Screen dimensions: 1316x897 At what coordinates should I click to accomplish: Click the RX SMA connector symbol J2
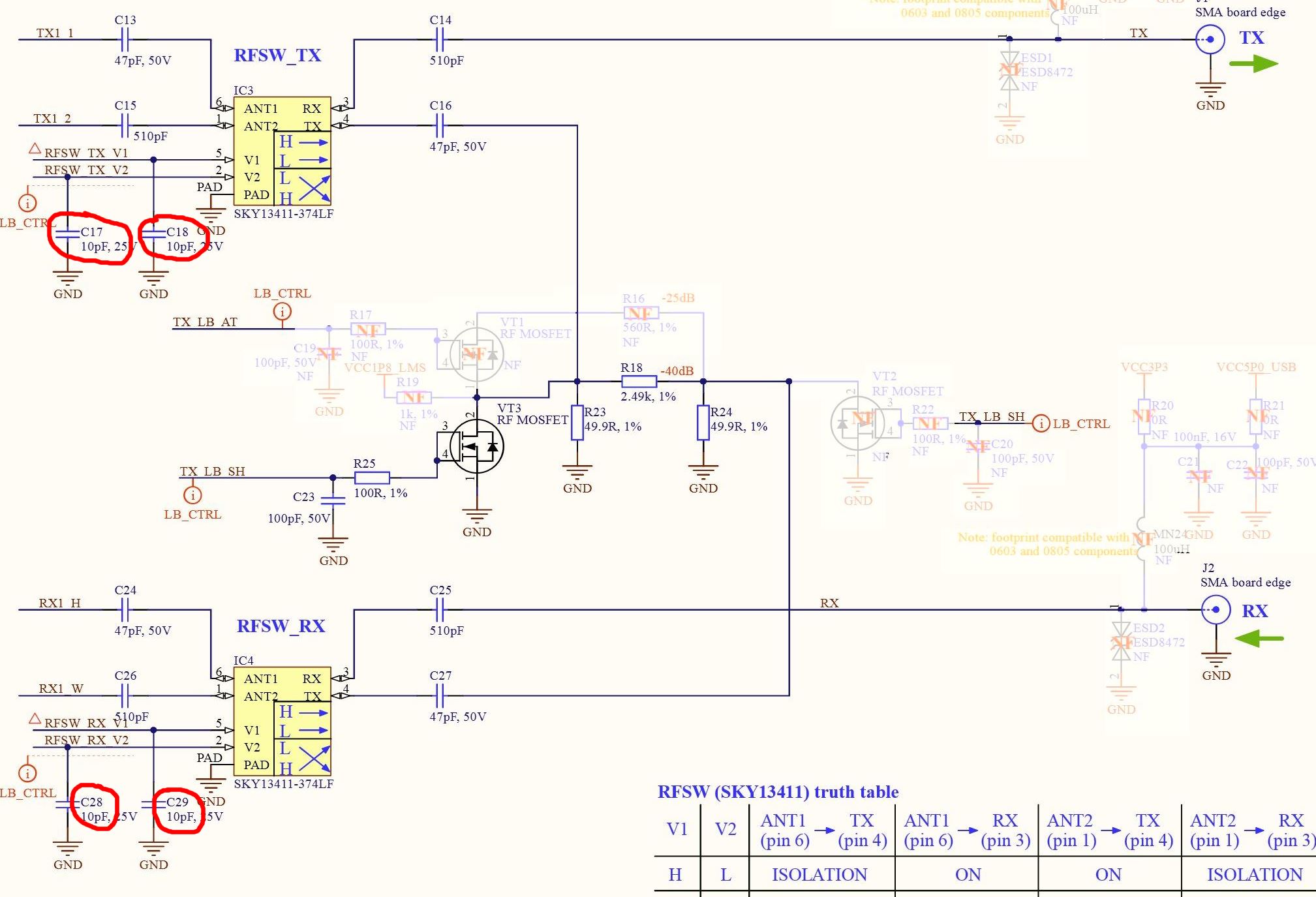(x=1216, y=611)
